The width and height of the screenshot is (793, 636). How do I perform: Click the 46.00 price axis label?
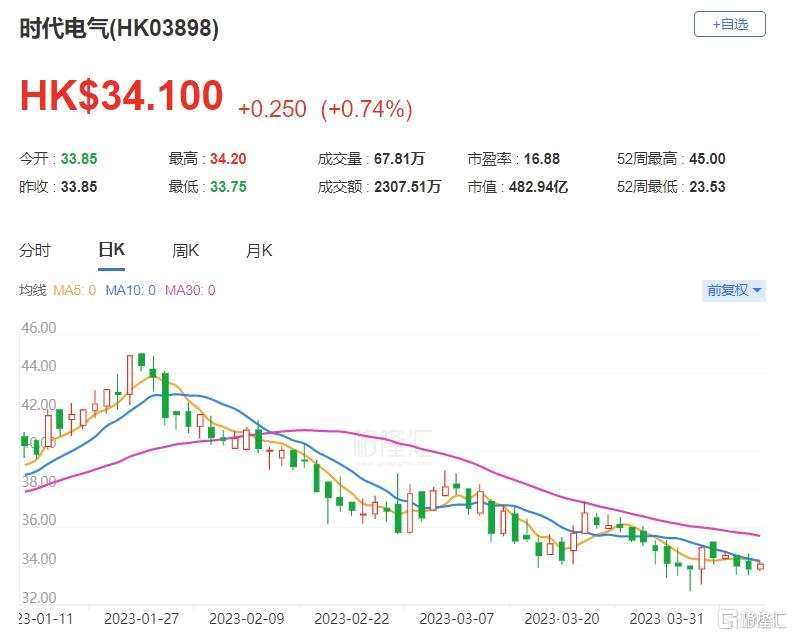coord(38,328)
